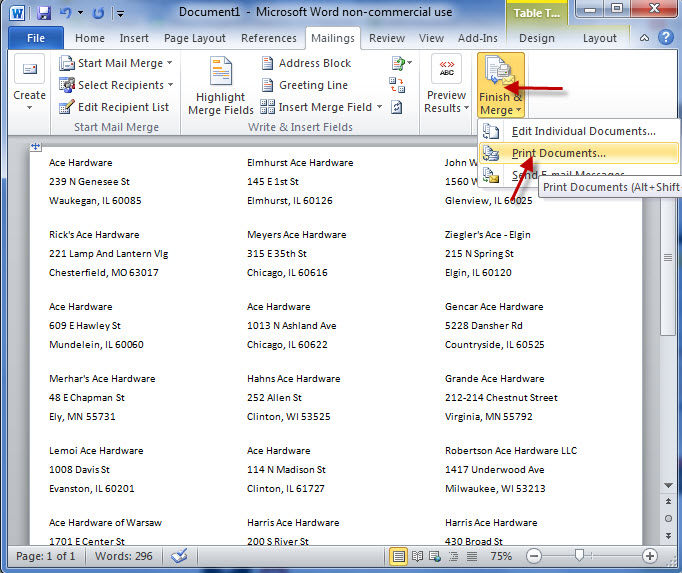Viewport: 682px width, 573px height.
Task: Click the text 'Robertson Ace Hardware LLC'
Action: point(511,451)
